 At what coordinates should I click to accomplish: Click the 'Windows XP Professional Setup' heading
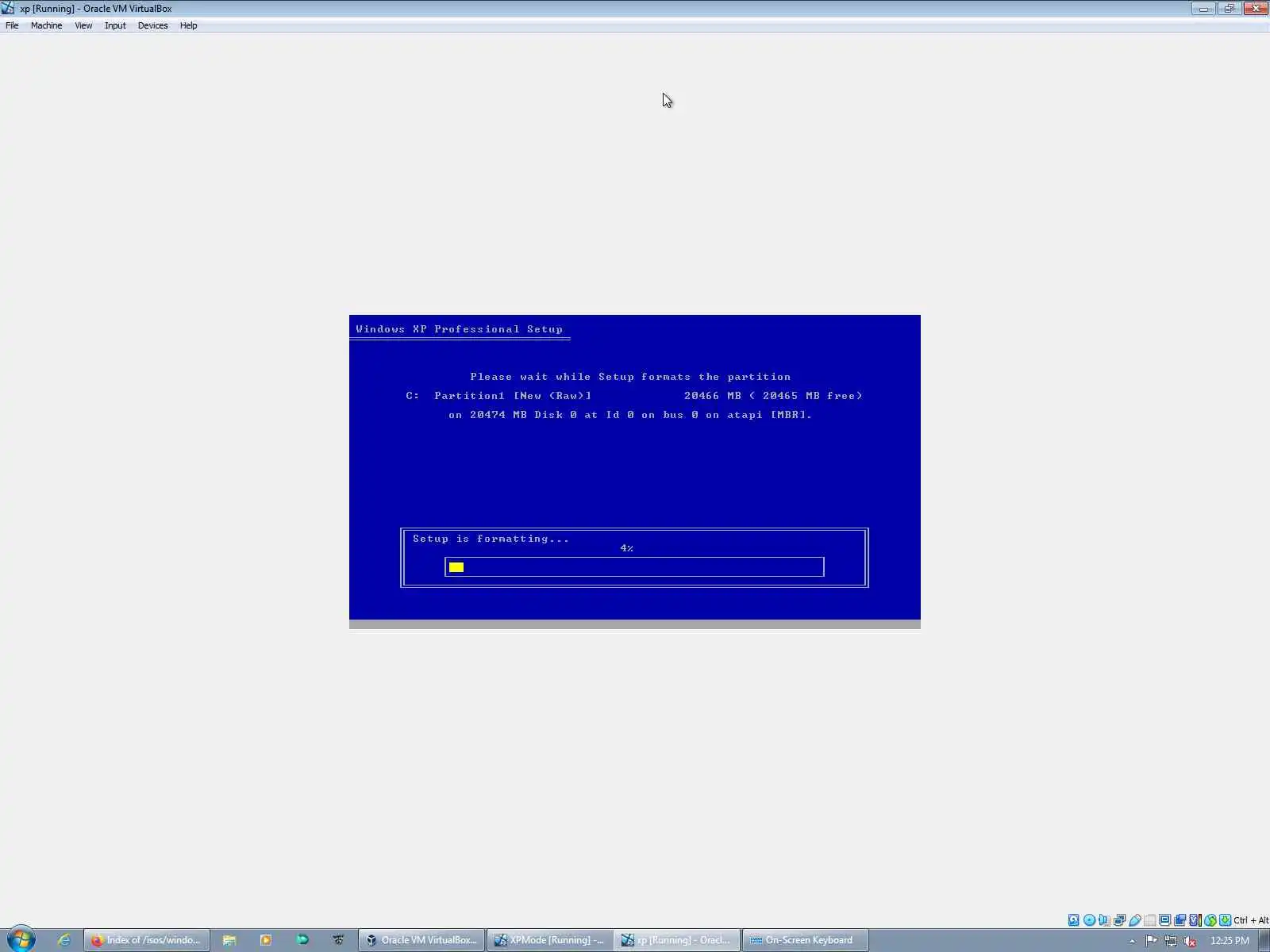click(459, 329)
